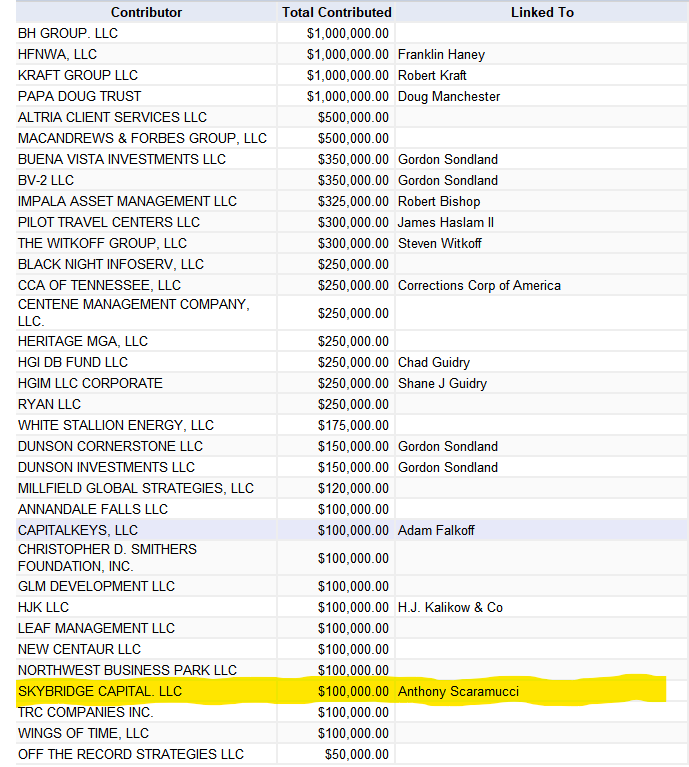
Task: Select PILOT TRAVEL CENTERS LLC cell
Action: point(146,223)
